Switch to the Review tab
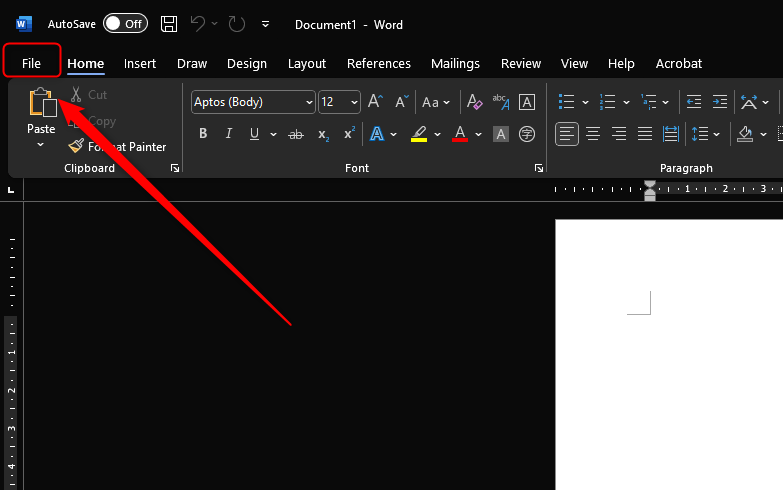This screenshot has width=783, height=490. coord(521,63)
